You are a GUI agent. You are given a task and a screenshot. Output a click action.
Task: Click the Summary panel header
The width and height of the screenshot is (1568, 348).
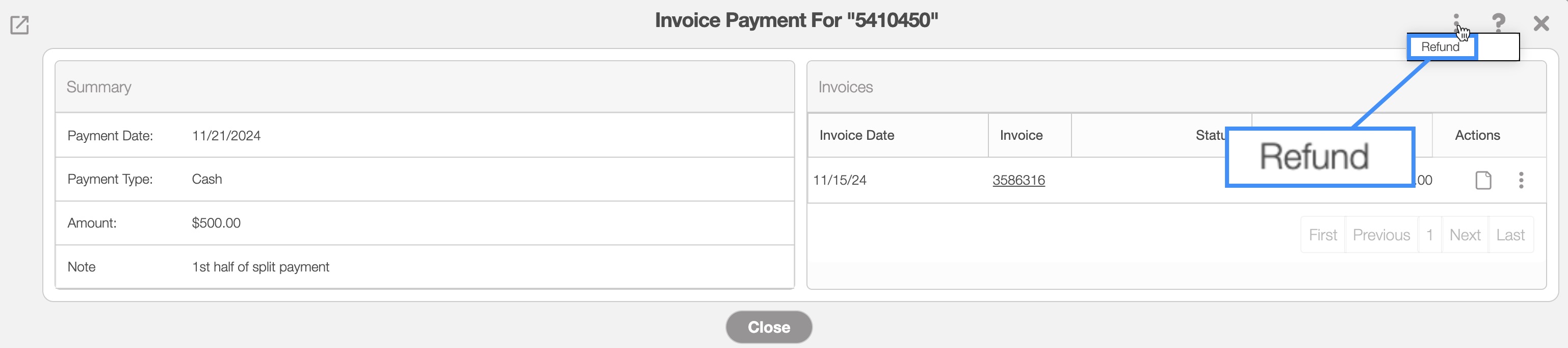(x=98, y=87)
